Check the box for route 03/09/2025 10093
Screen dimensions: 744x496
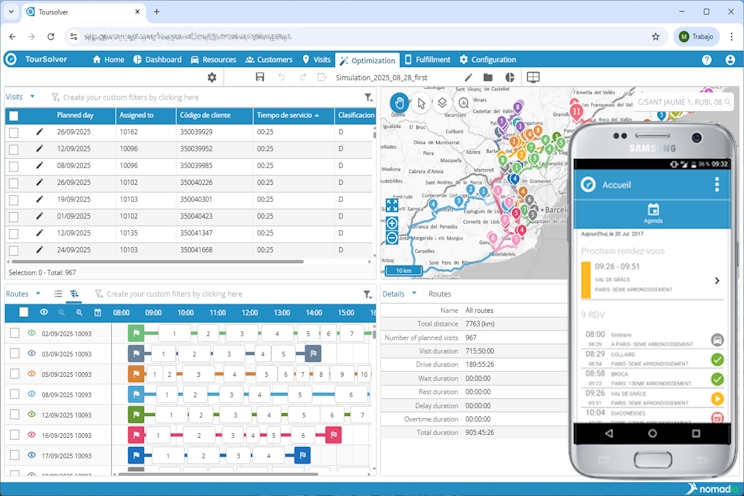14,353
